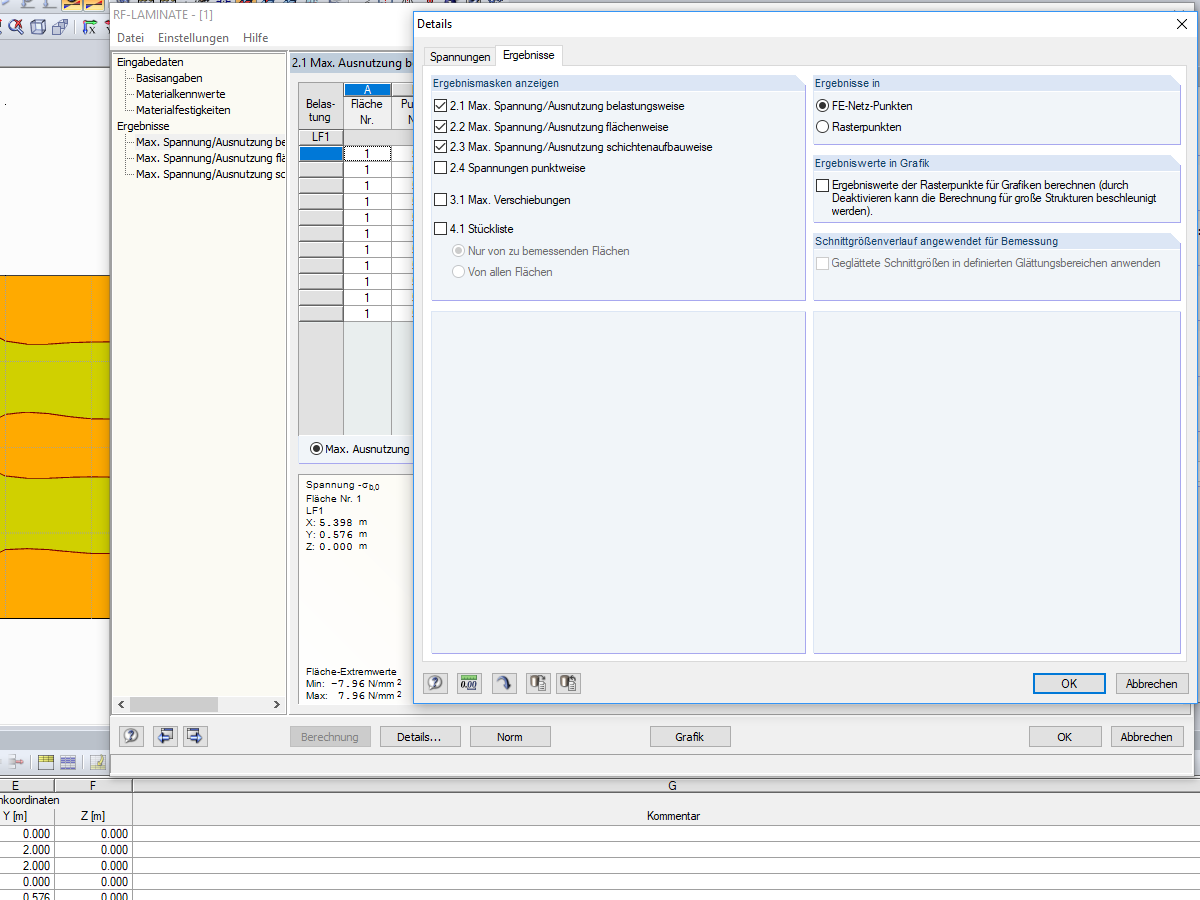The width and height of the screenshot is (1200, 900).
Task: Open help in the Details dialog
Action: click(x=436, y=683)
